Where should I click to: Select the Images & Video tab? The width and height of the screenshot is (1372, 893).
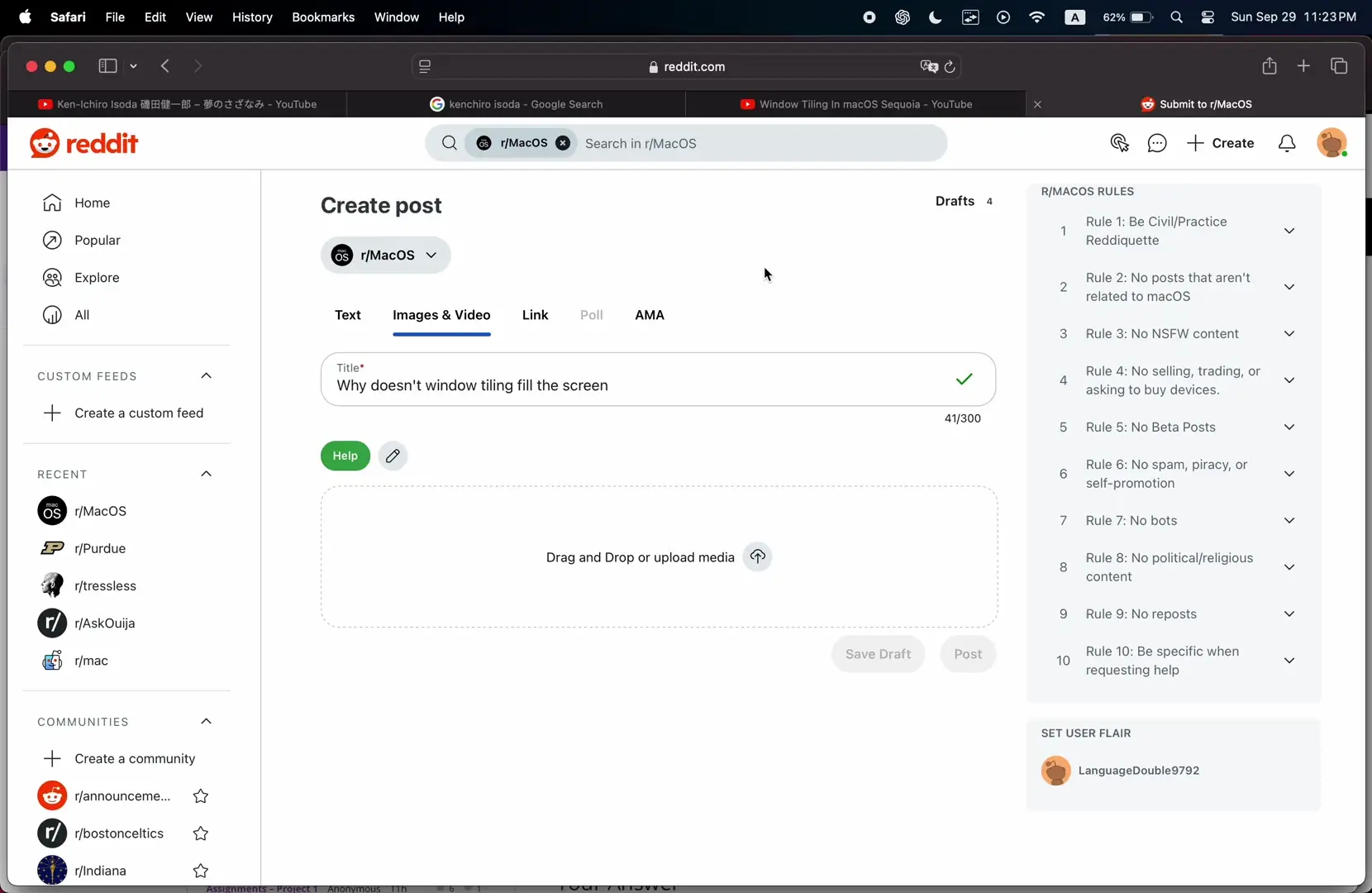tap(441, 315)
